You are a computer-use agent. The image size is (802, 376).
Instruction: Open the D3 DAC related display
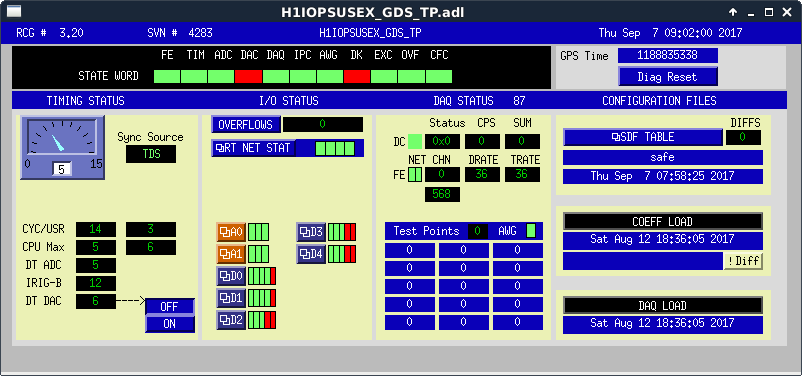[x=311, y=232]
